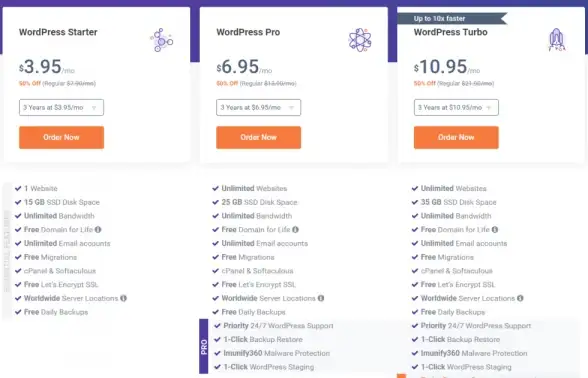588x378 pixels.
Task: Click the vertical PRO label tab
Action: pos(204,346)
